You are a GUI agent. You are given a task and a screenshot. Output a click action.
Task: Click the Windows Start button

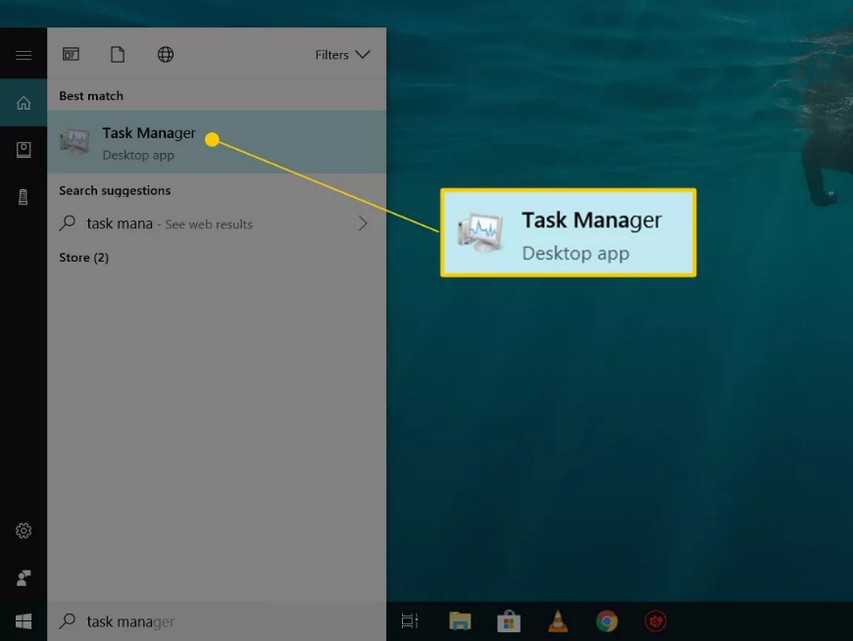23,621
